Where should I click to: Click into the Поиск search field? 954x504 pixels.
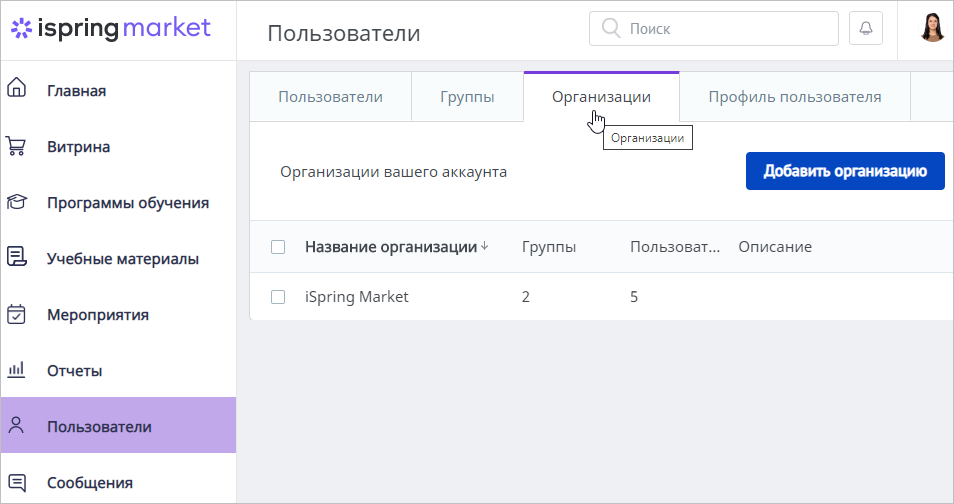[x=714, y=29]
